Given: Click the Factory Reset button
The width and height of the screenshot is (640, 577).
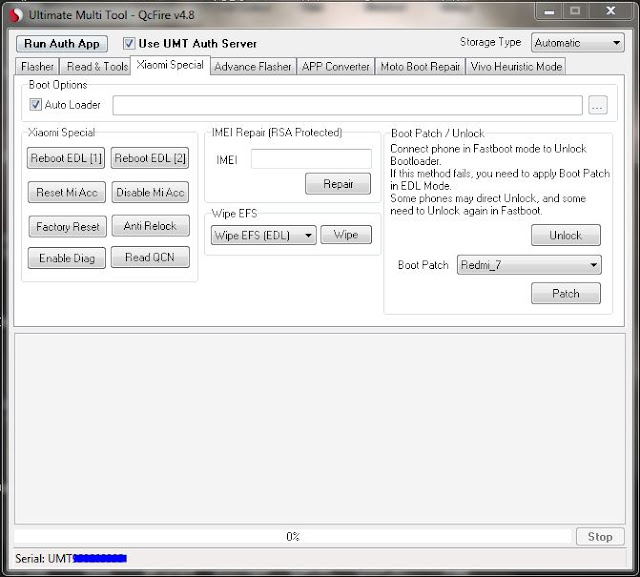Looking at the screenshot, I should [x=67, y=226].
